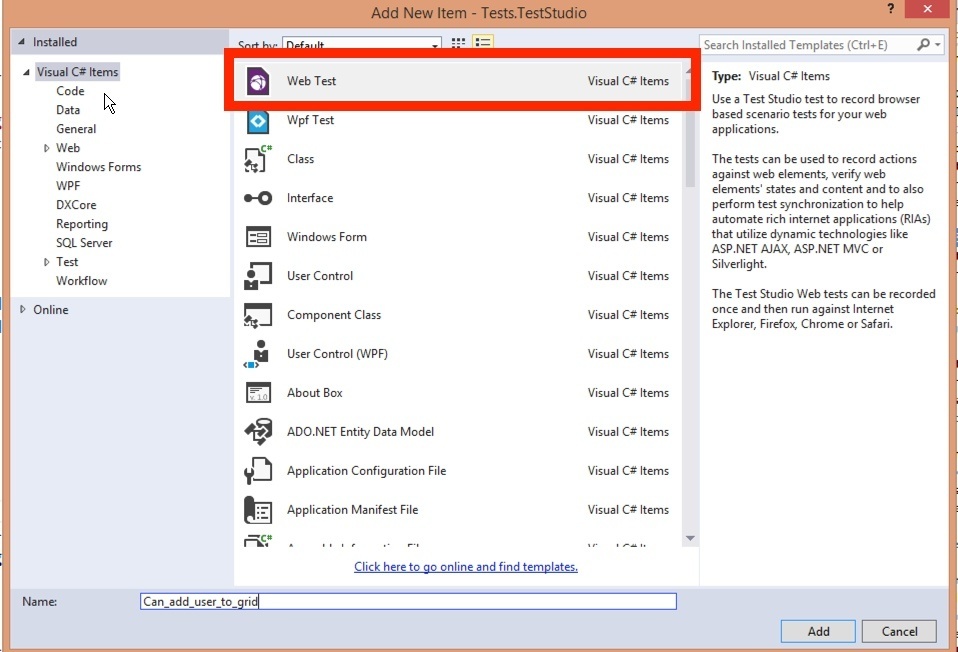Select the Component Class template name

pyautogui.click(x=334, y=315)
